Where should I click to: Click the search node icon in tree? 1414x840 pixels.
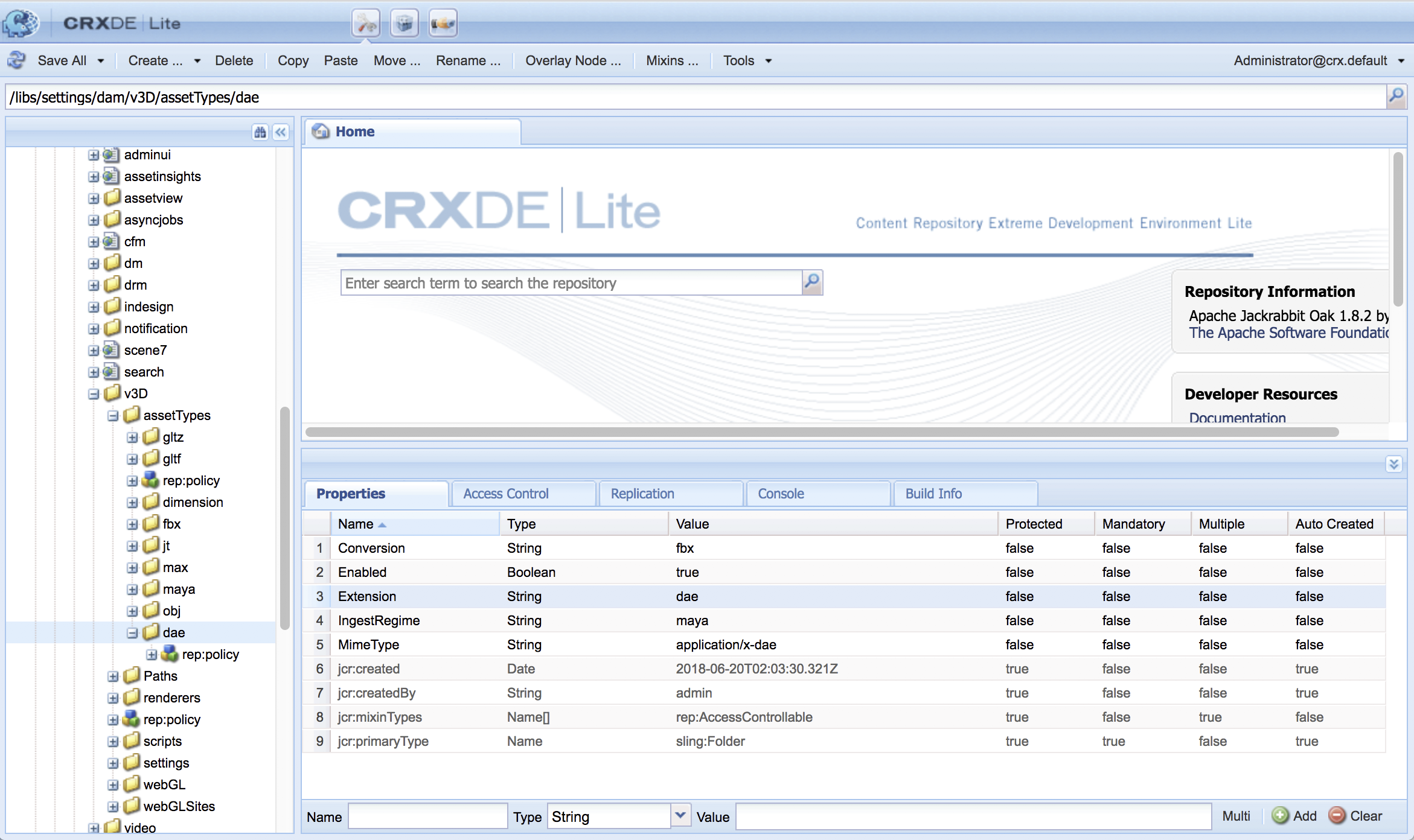click(111, 371)
